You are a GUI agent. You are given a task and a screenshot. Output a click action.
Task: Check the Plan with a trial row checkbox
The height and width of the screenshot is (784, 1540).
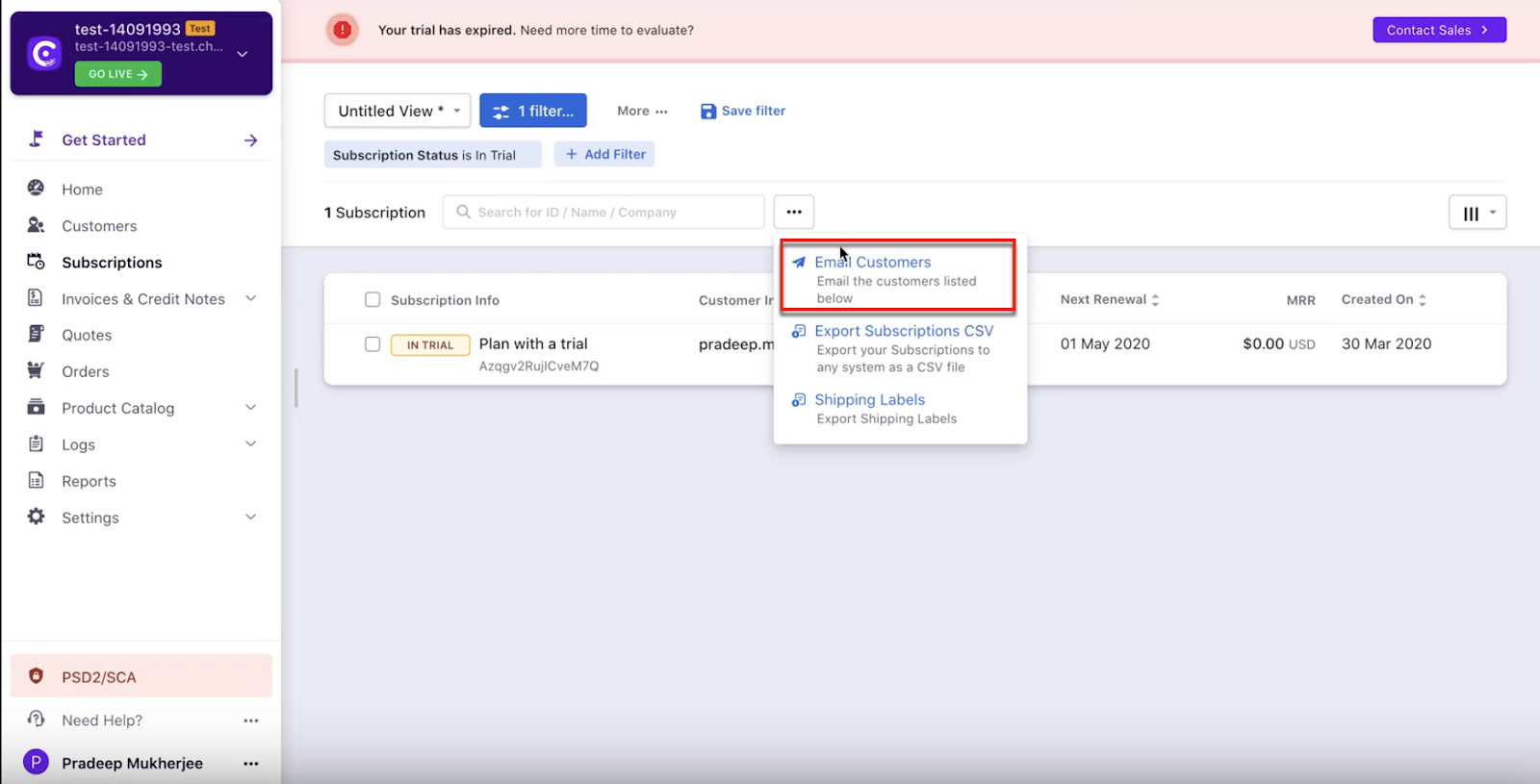point(372,344)
